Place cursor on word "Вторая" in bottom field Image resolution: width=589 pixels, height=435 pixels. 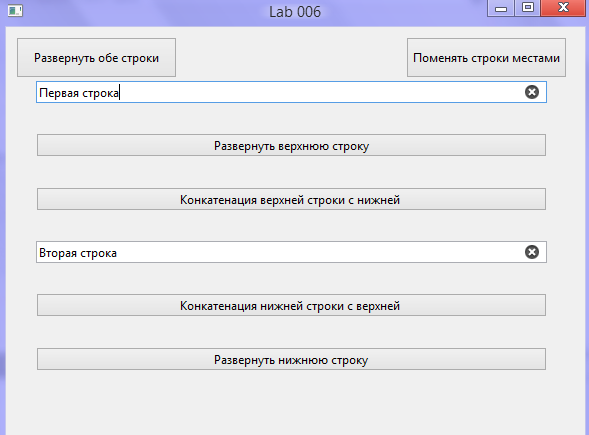(x=58, y=253)
